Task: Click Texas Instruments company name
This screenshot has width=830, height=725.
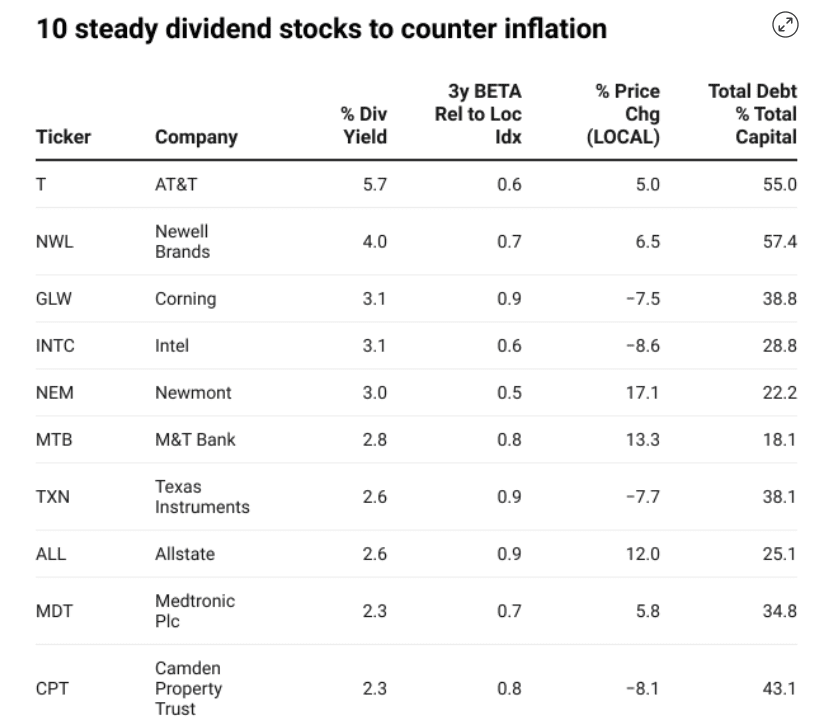Action: [201, 497]
